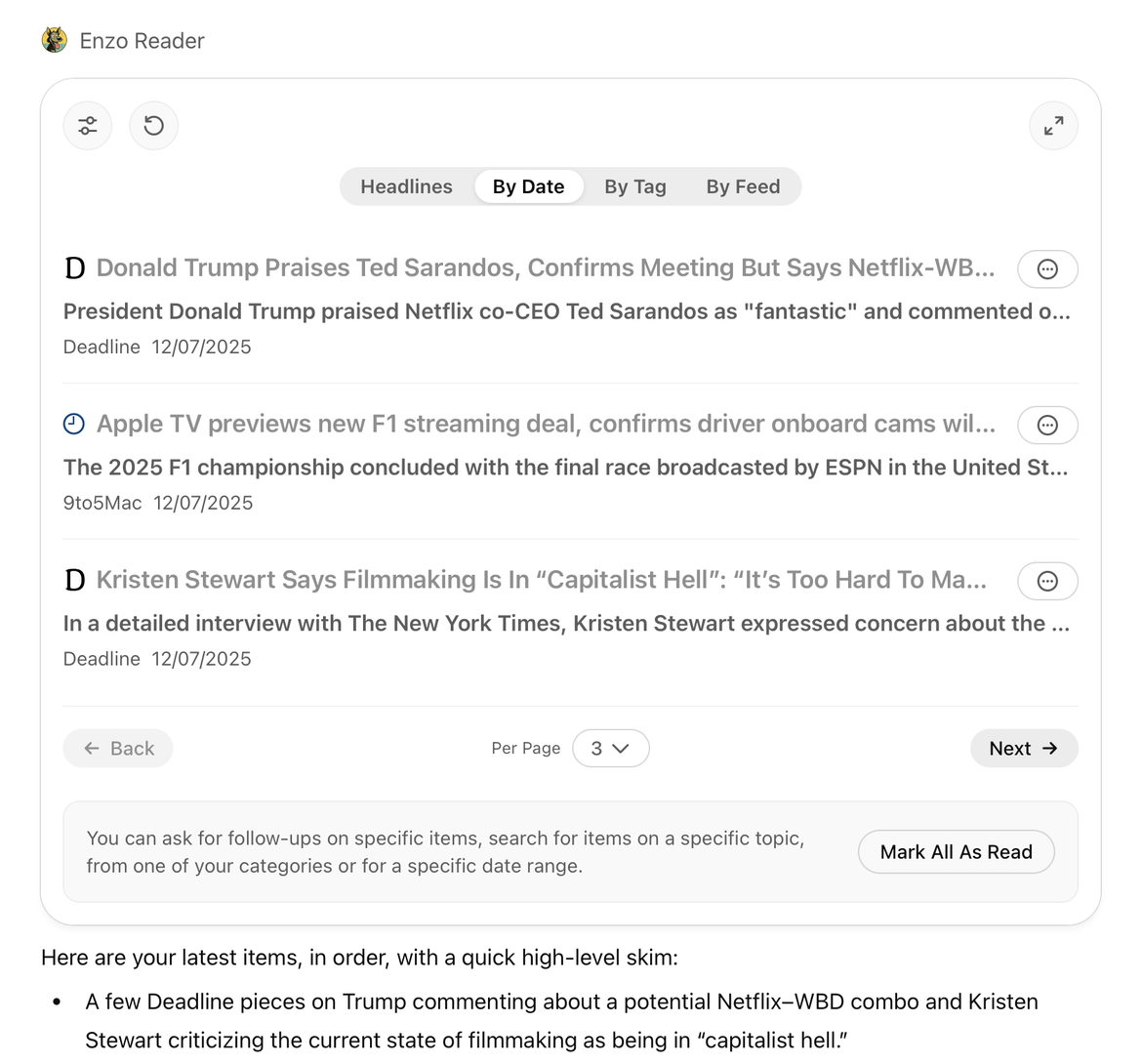Viewport: 1142px width, 1064px height.
Task: Select the By Date view
Action: click(528, 186)
